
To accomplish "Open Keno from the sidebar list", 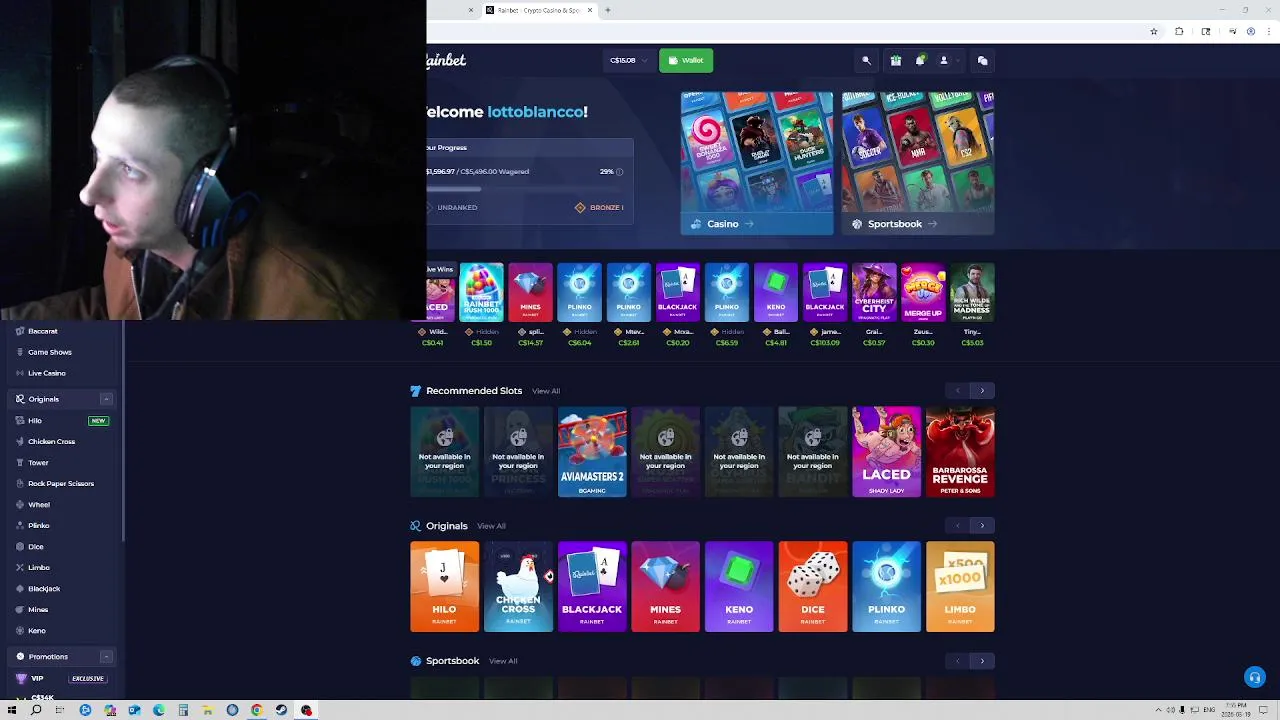I will pos(37,631).
